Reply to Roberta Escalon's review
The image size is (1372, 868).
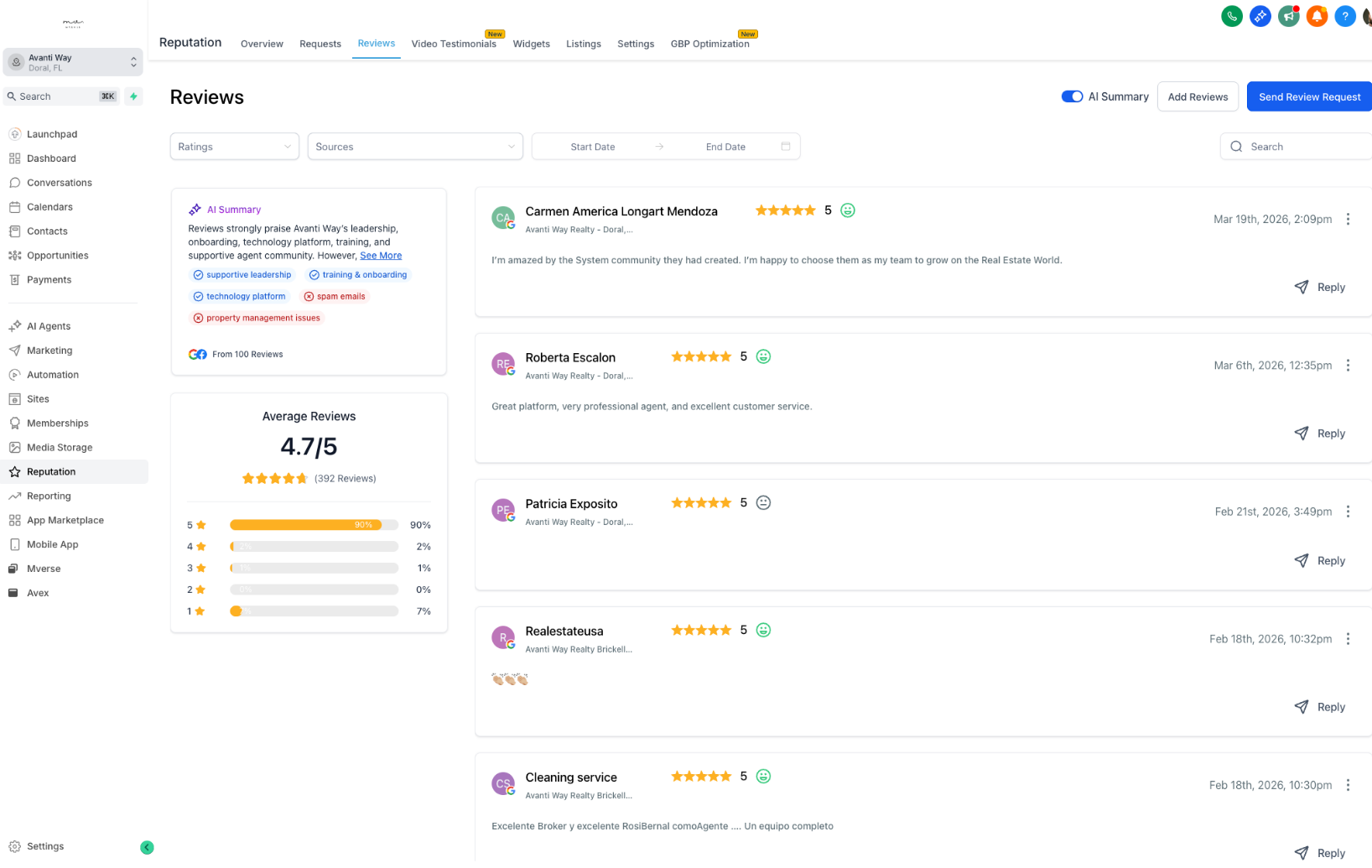[1320, 434]
